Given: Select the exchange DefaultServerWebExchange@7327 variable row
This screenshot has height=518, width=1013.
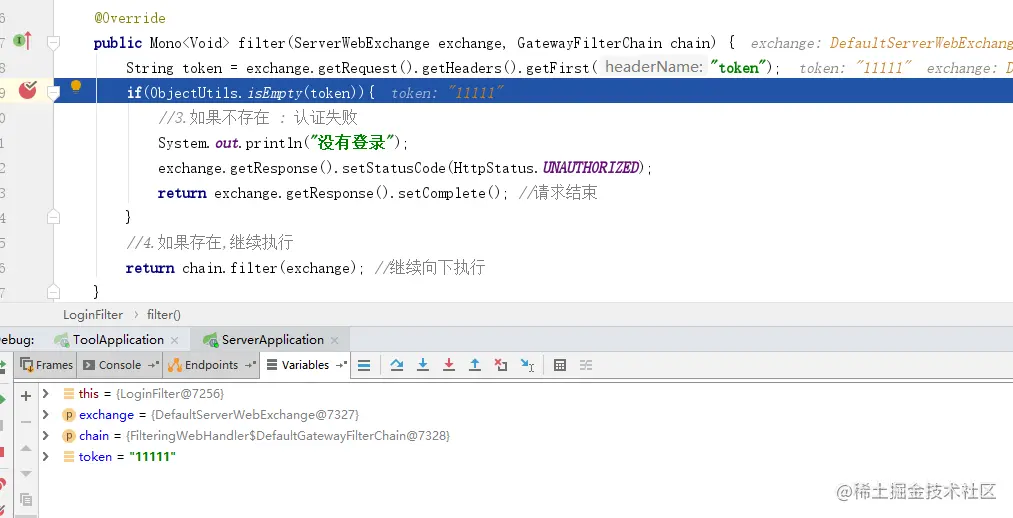Looking at the screenshot, I should click(x=526, y=415).
